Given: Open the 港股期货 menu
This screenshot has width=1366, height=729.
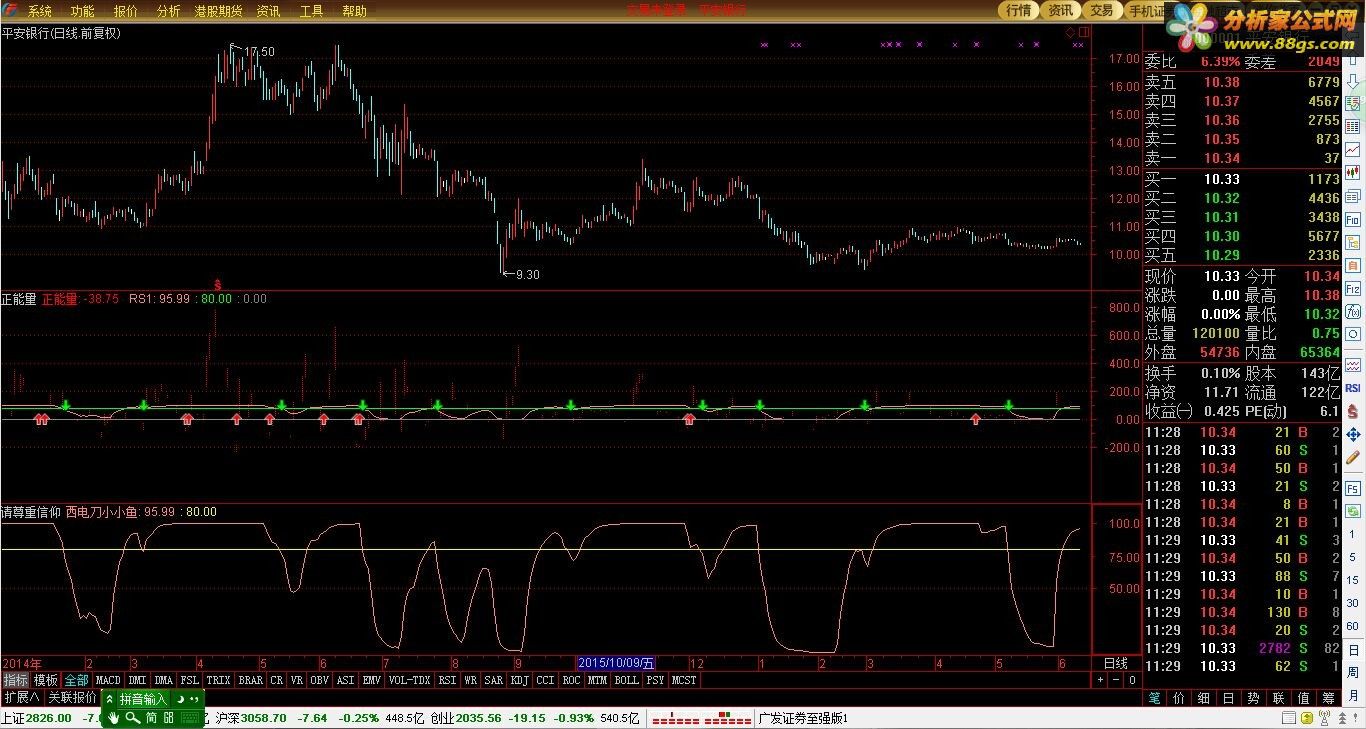Looking at the screenshot, I should [218, 11].
